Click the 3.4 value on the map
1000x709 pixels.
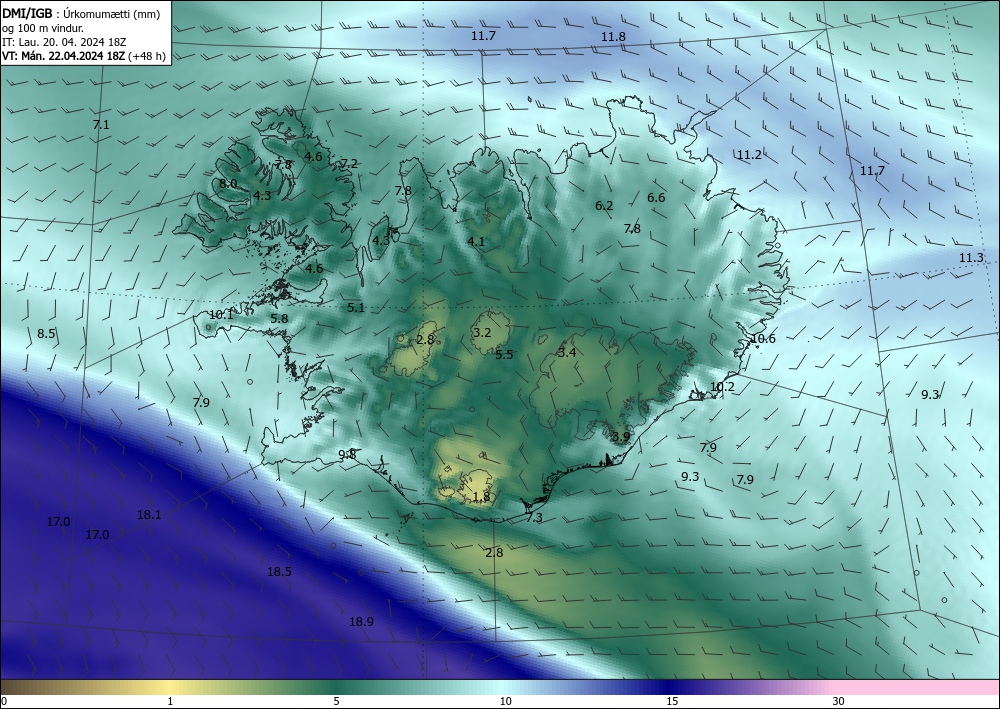(567, 353)
